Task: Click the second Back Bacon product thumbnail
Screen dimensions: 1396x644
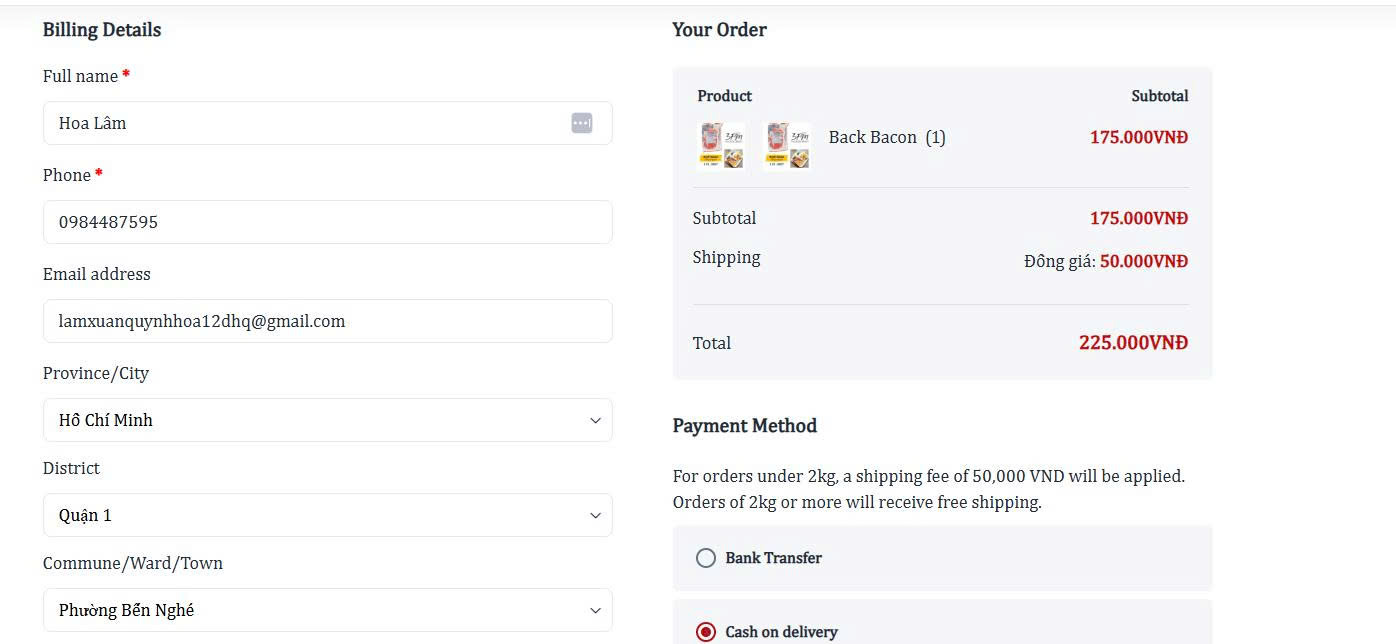Action: (x=786, y=146)
